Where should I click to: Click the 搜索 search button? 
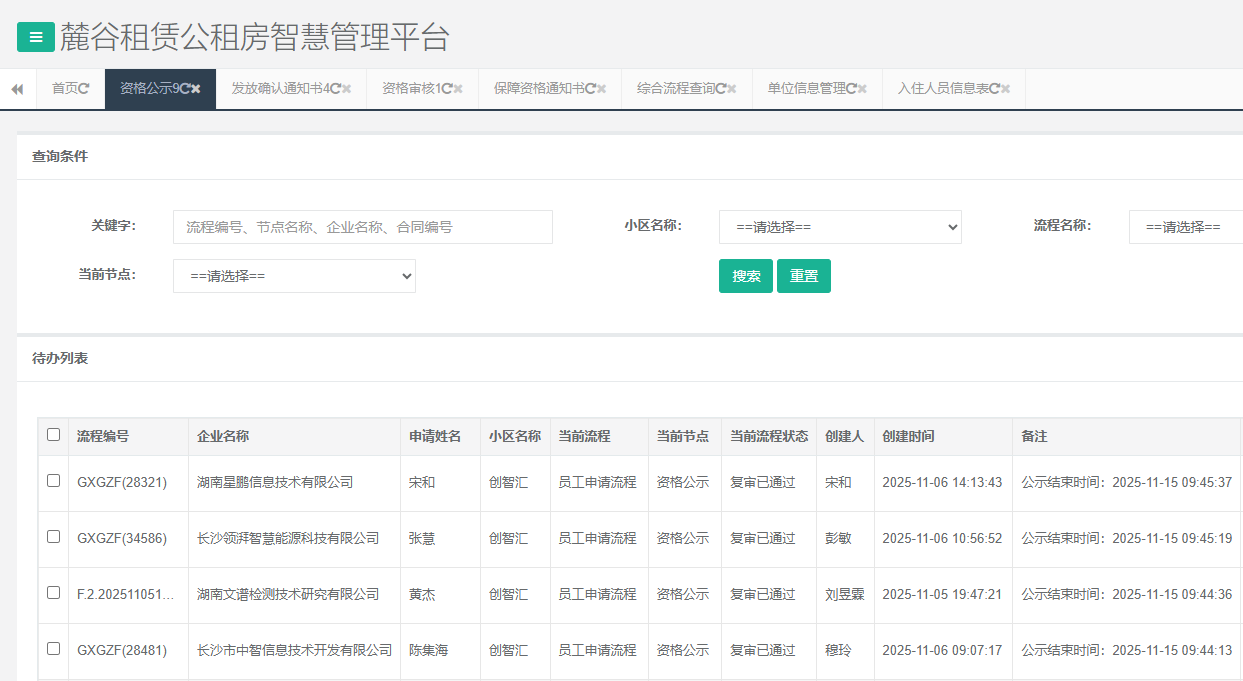745,276
